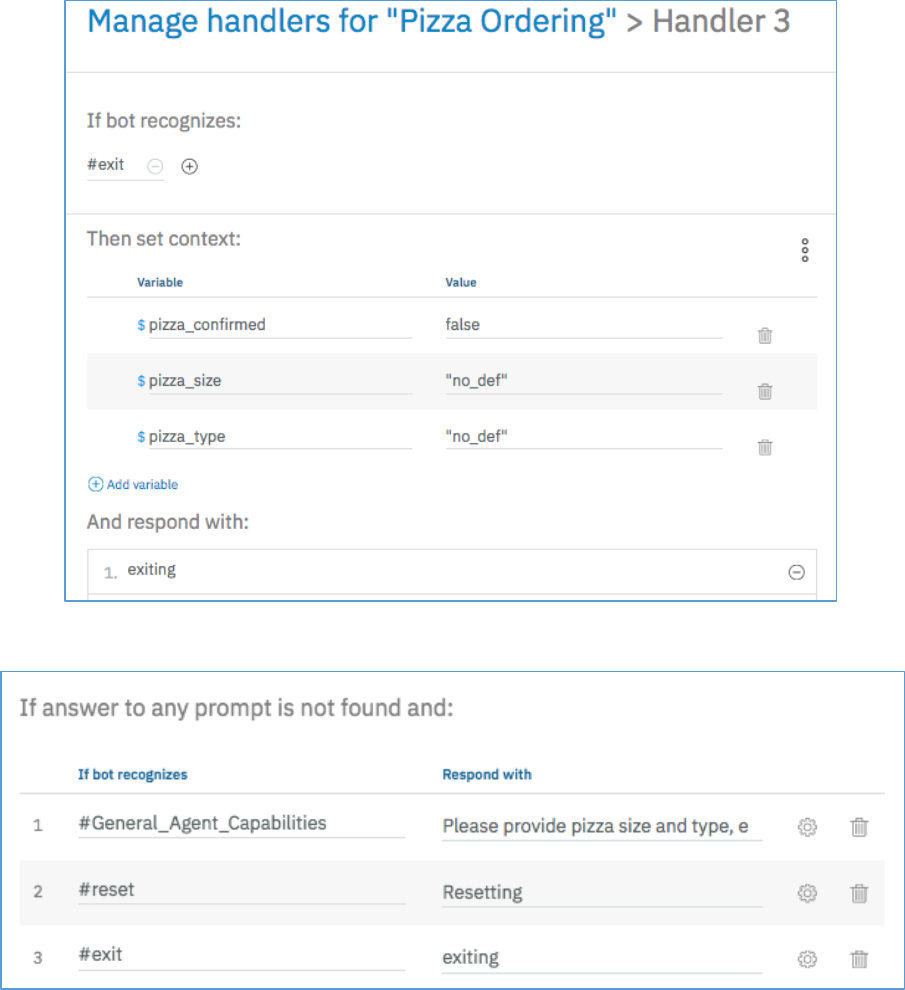Click the $pizza_size variable name field

(278, 381)
